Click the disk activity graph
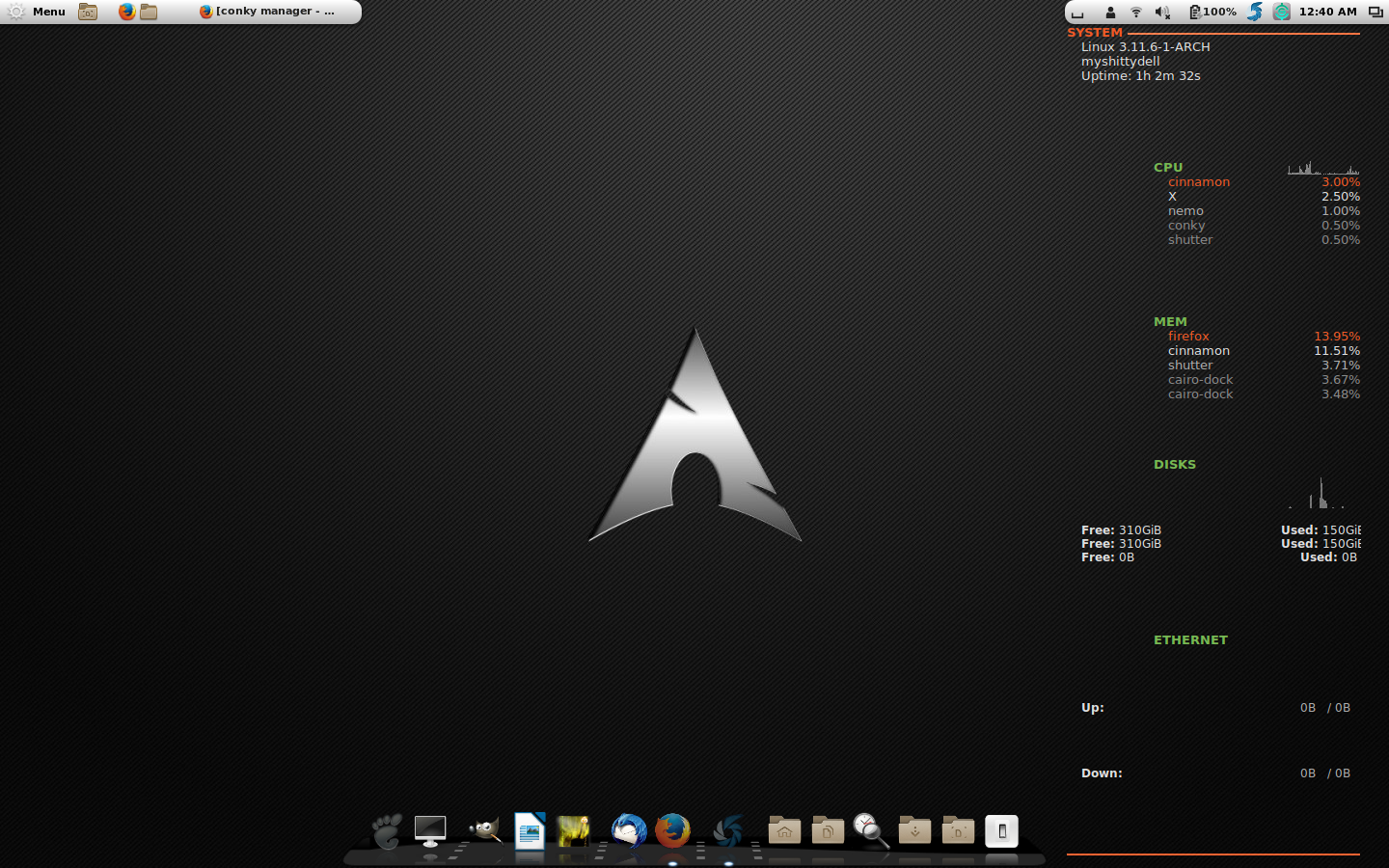The height and width of the screenshot is (868, 1389). (1318, 493)
